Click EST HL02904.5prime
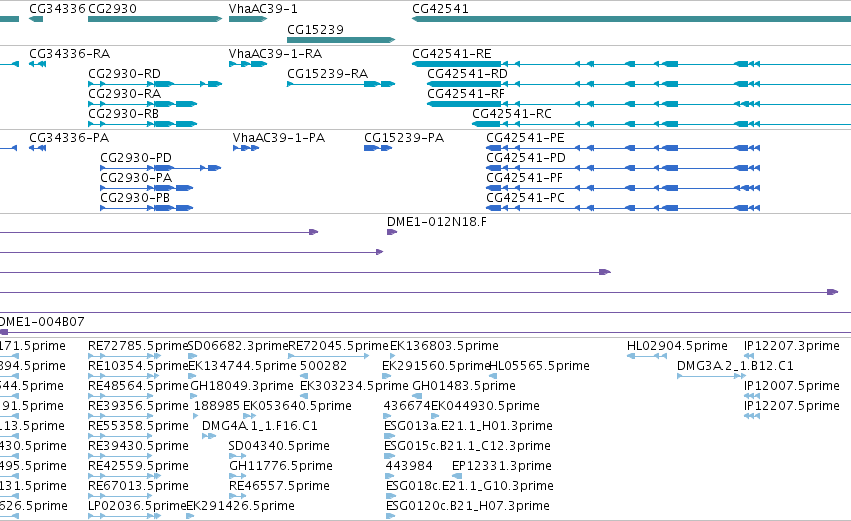 tap(677, 346)
